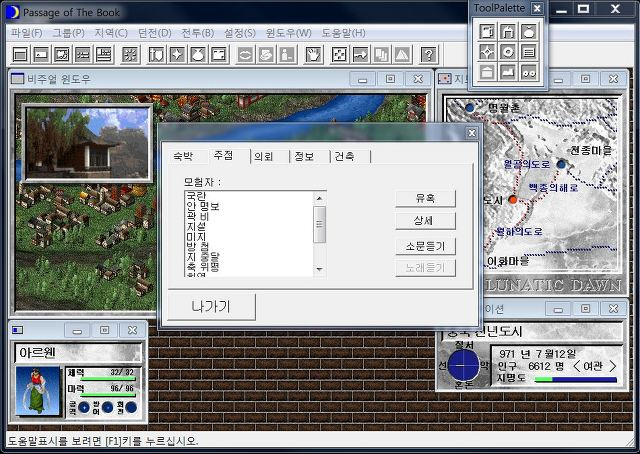640x454 pixels.
Task: Click the adventurer list scroll-down arrow
Action: coord(320,269)
